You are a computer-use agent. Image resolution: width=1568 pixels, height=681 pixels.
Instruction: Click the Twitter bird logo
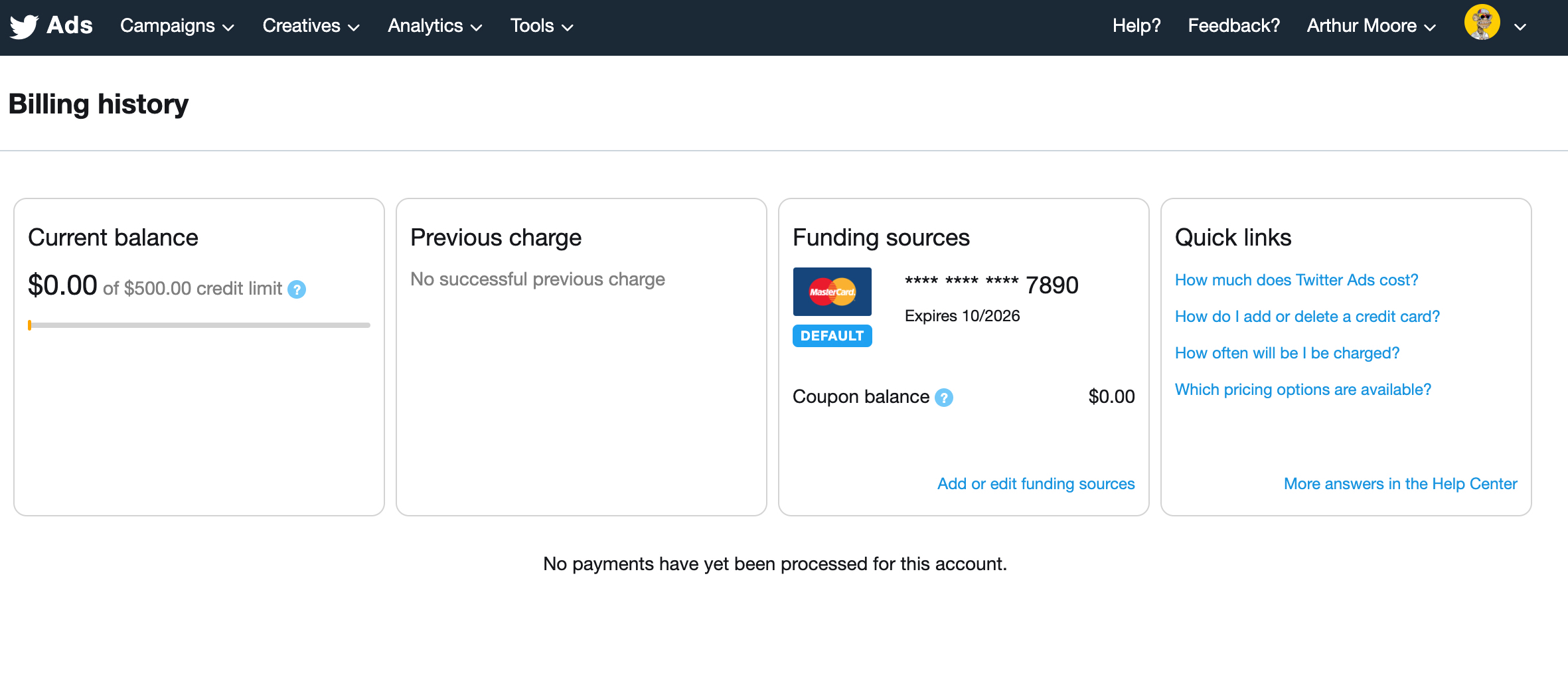point(25,27)
